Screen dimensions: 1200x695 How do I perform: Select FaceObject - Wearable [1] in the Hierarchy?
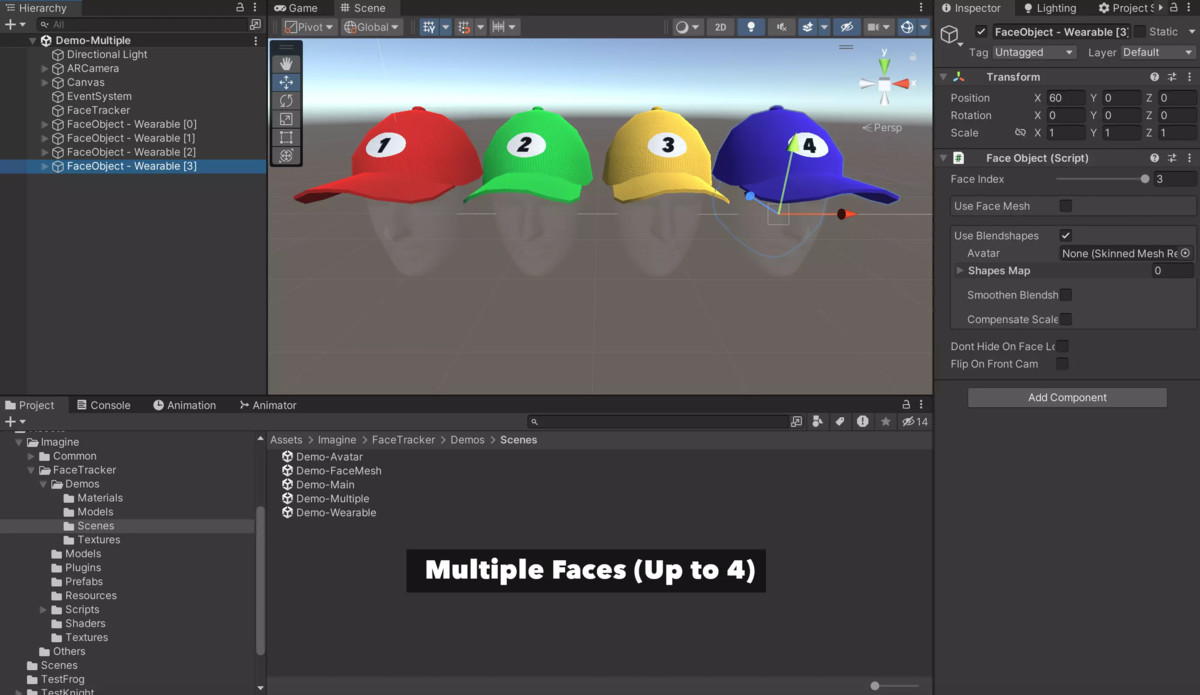point(130,138)
